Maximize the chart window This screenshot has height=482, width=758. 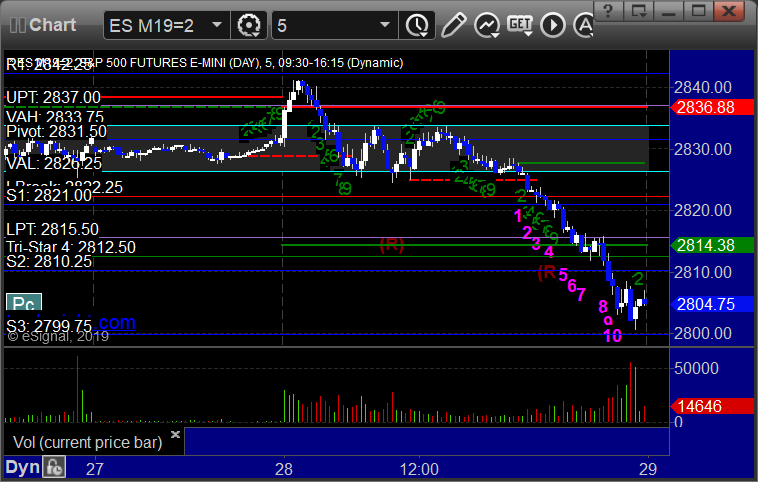699,11
